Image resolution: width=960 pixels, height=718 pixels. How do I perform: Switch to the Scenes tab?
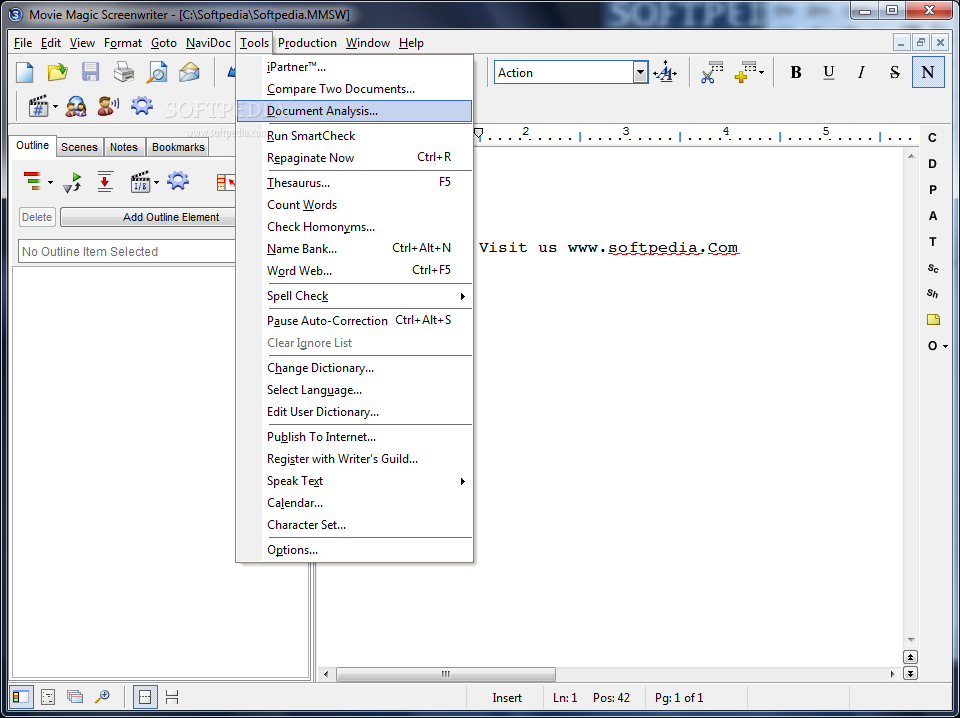[x=79, y=147]
